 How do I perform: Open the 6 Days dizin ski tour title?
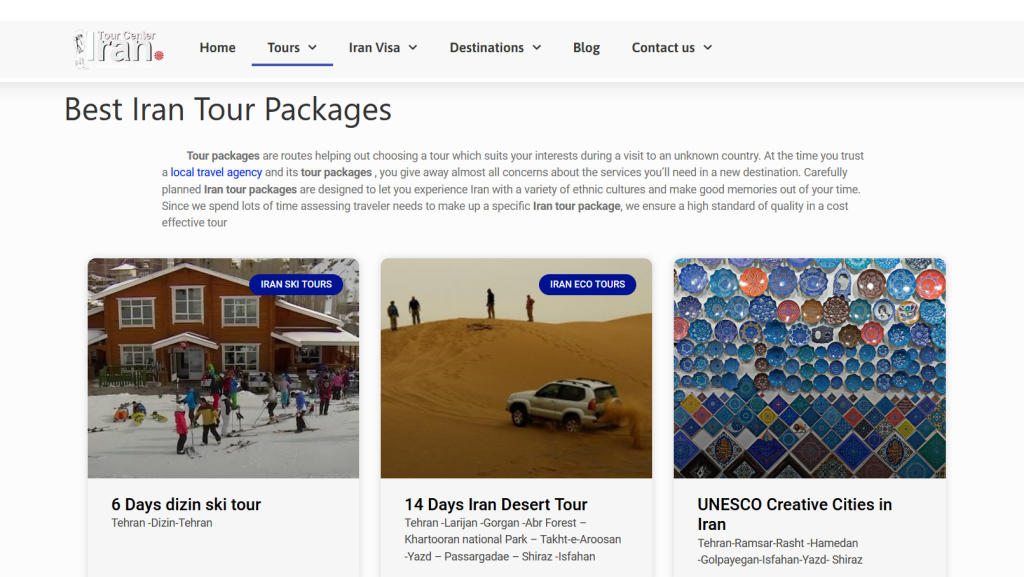pos(186,505)
